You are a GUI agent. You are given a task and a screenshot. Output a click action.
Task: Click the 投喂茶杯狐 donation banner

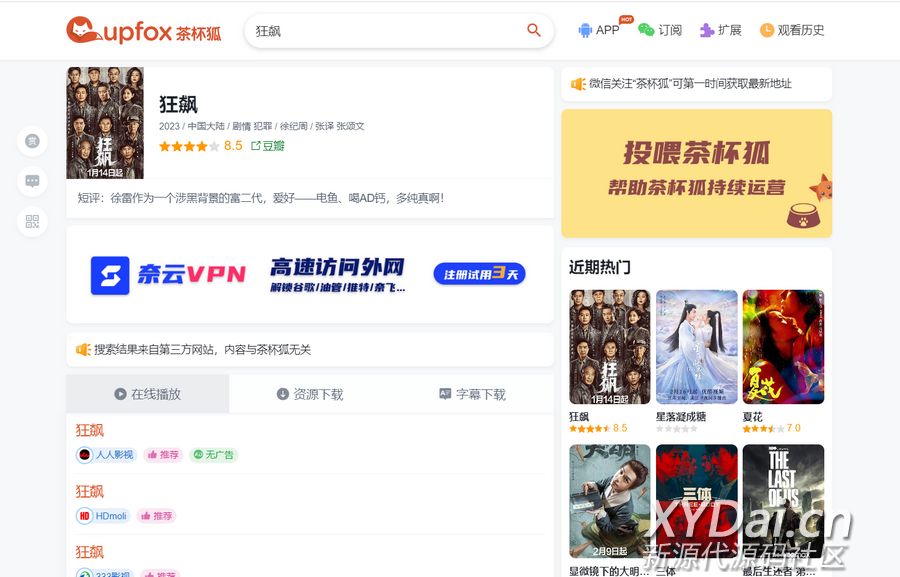pos(696,173)
